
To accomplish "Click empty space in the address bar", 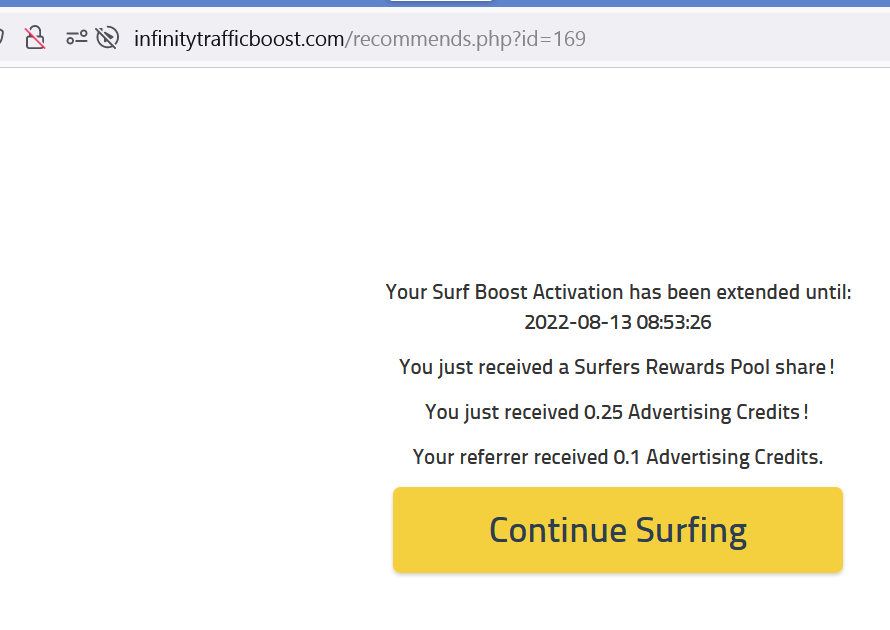I will [x=738, y=38].
